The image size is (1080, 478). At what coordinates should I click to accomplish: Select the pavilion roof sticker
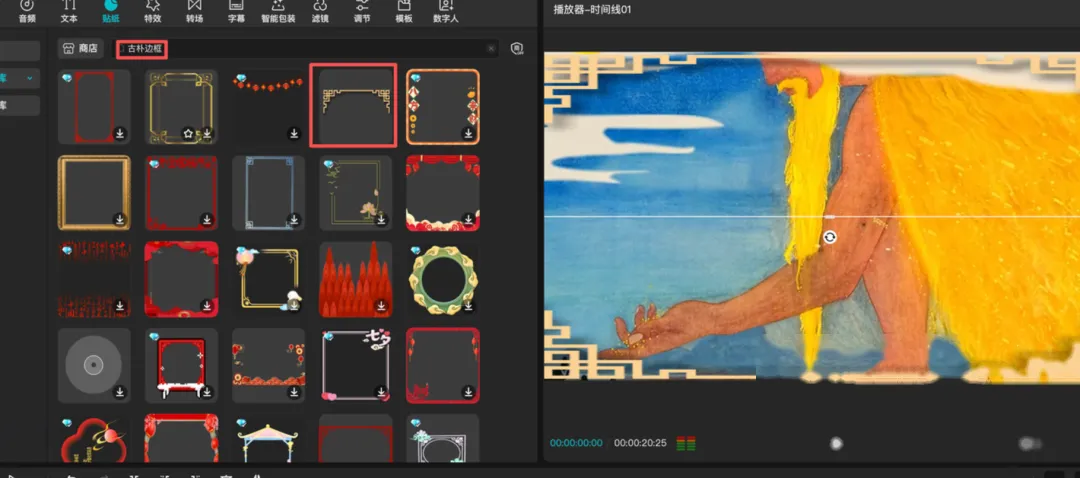click(269, 439)
